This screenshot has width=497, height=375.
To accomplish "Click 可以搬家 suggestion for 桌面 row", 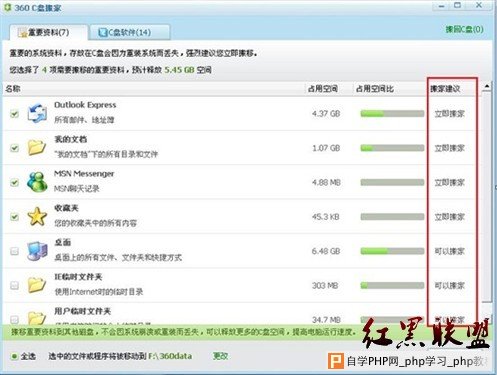I will click(449, 251).
